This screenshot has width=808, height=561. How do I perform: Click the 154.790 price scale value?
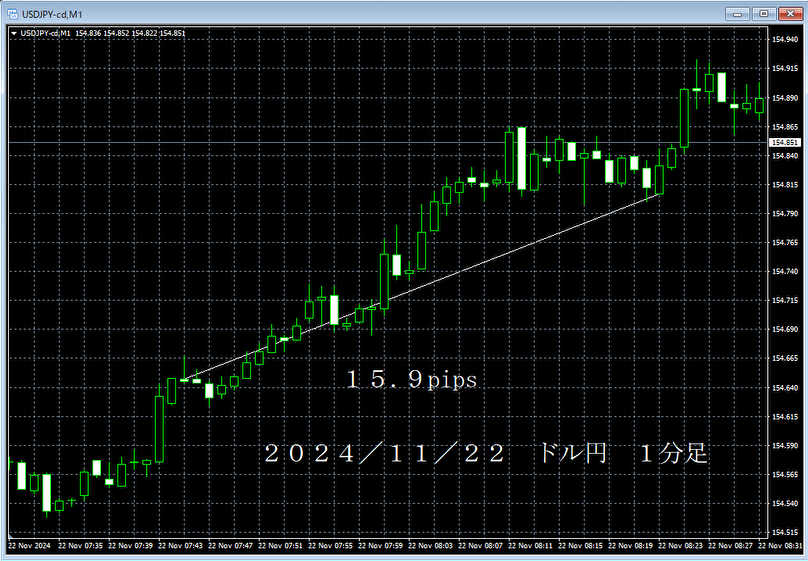(785, 213)
